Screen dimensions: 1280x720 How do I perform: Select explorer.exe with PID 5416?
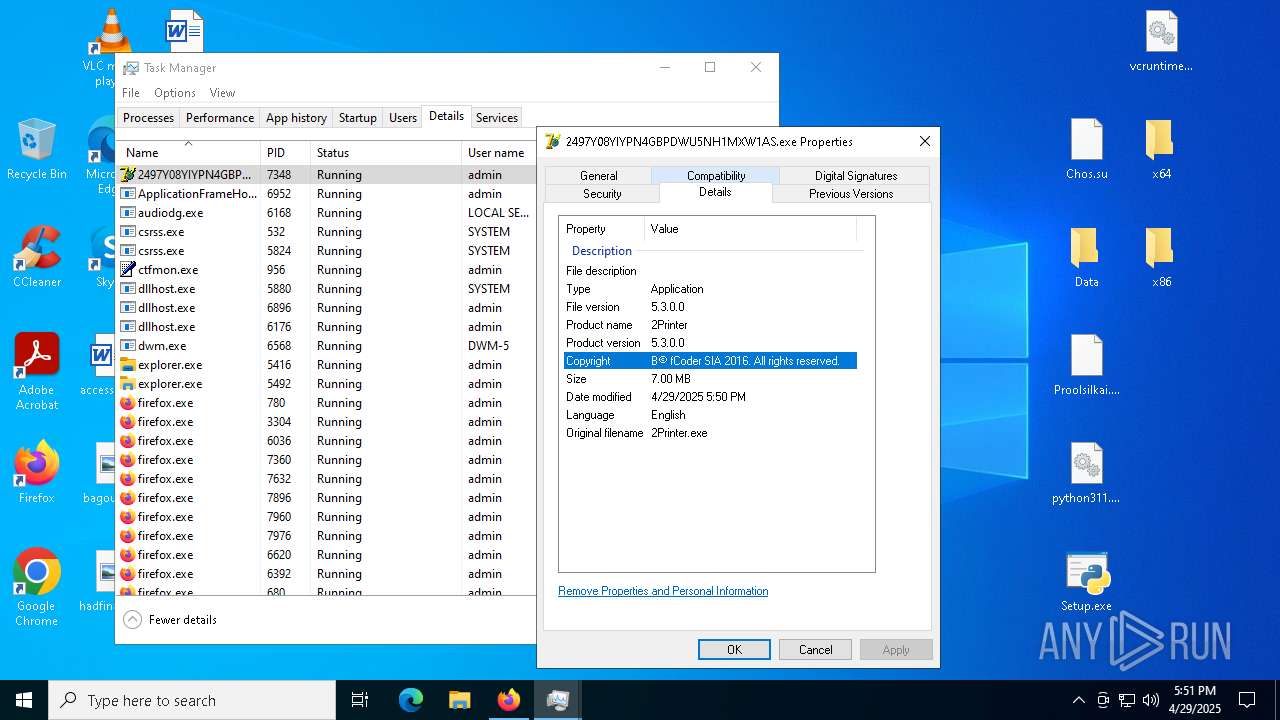coord(326,365)
